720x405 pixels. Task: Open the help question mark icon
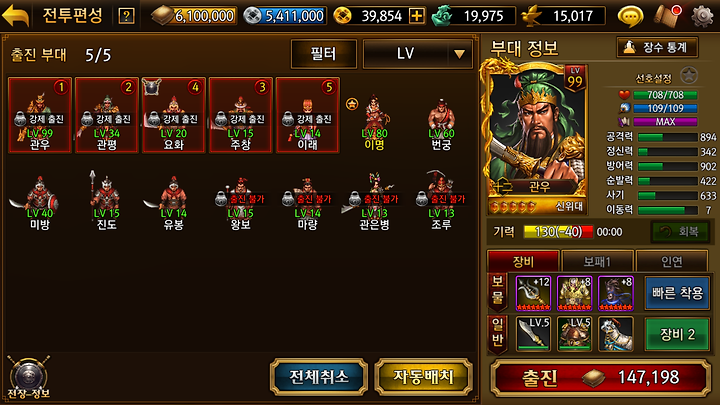[x=126, y=16]
